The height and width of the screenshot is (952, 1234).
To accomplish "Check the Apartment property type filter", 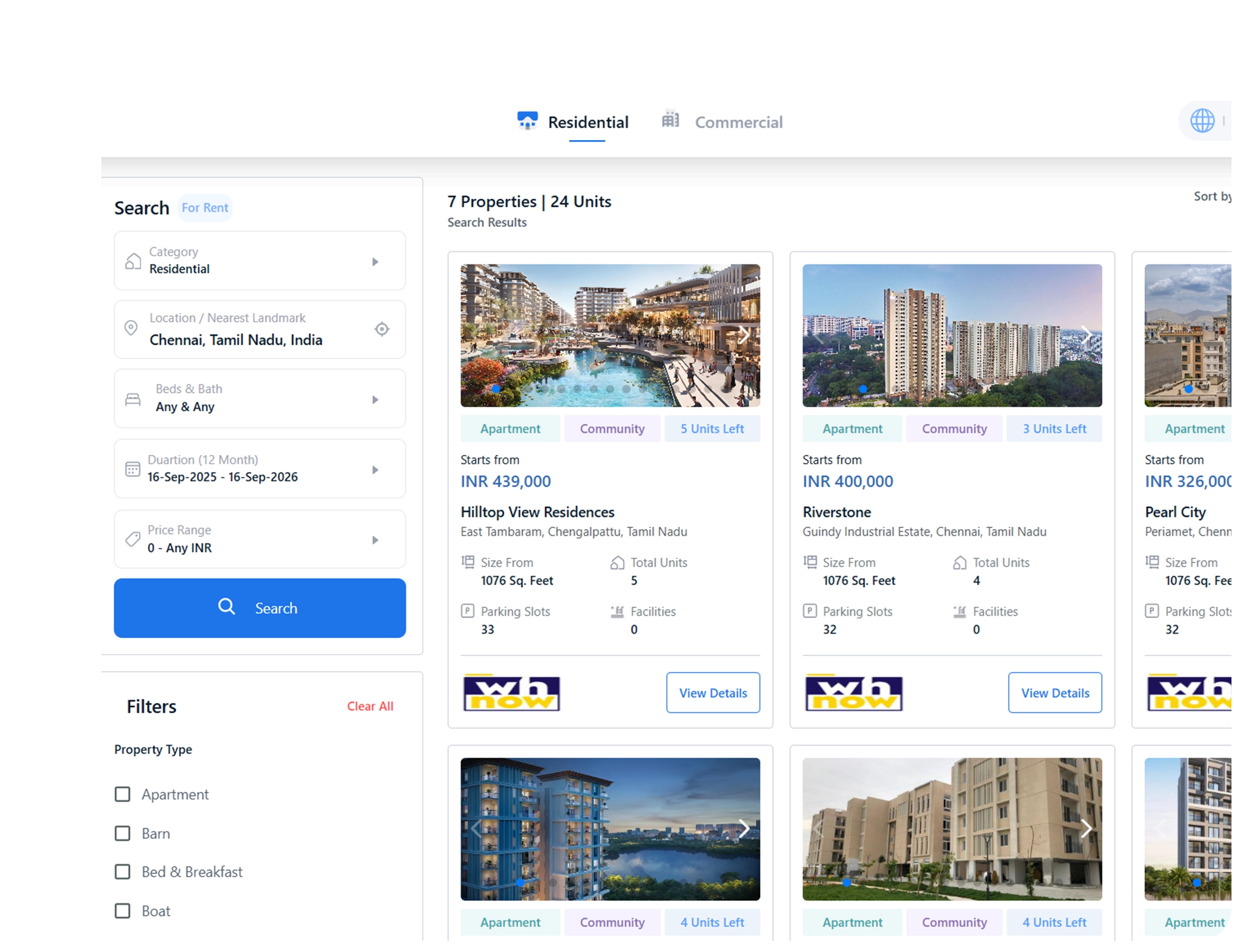I will coord(123,794).
